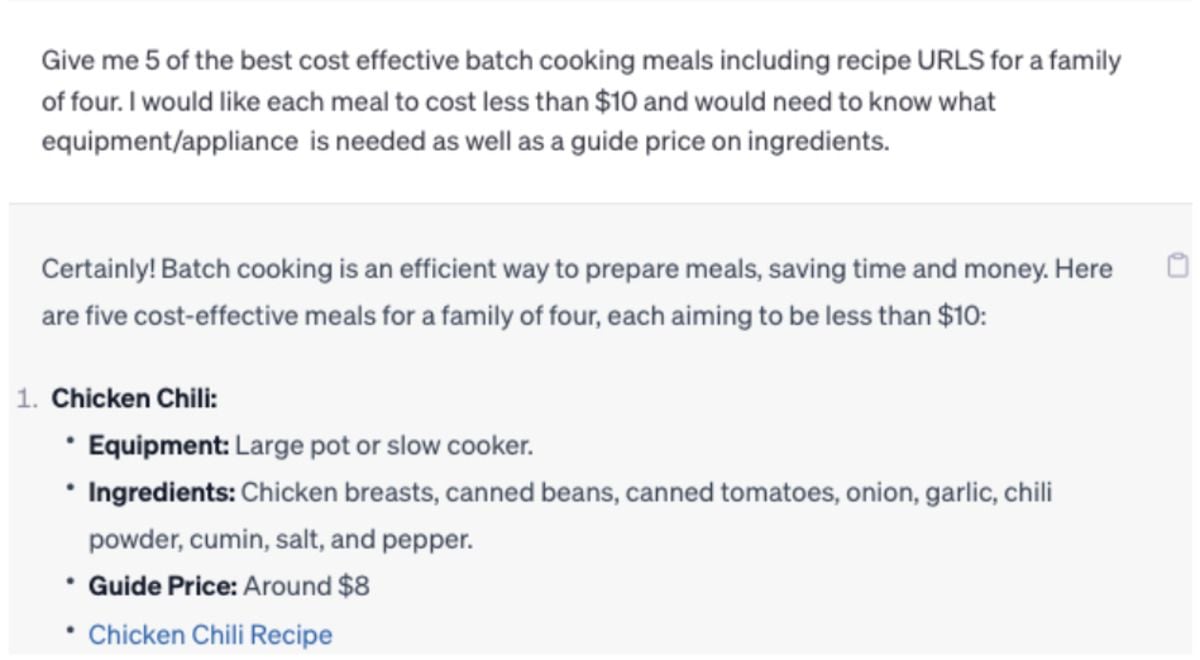Click the bullet before Chicken Chili Recipe link

coord(70,632)
